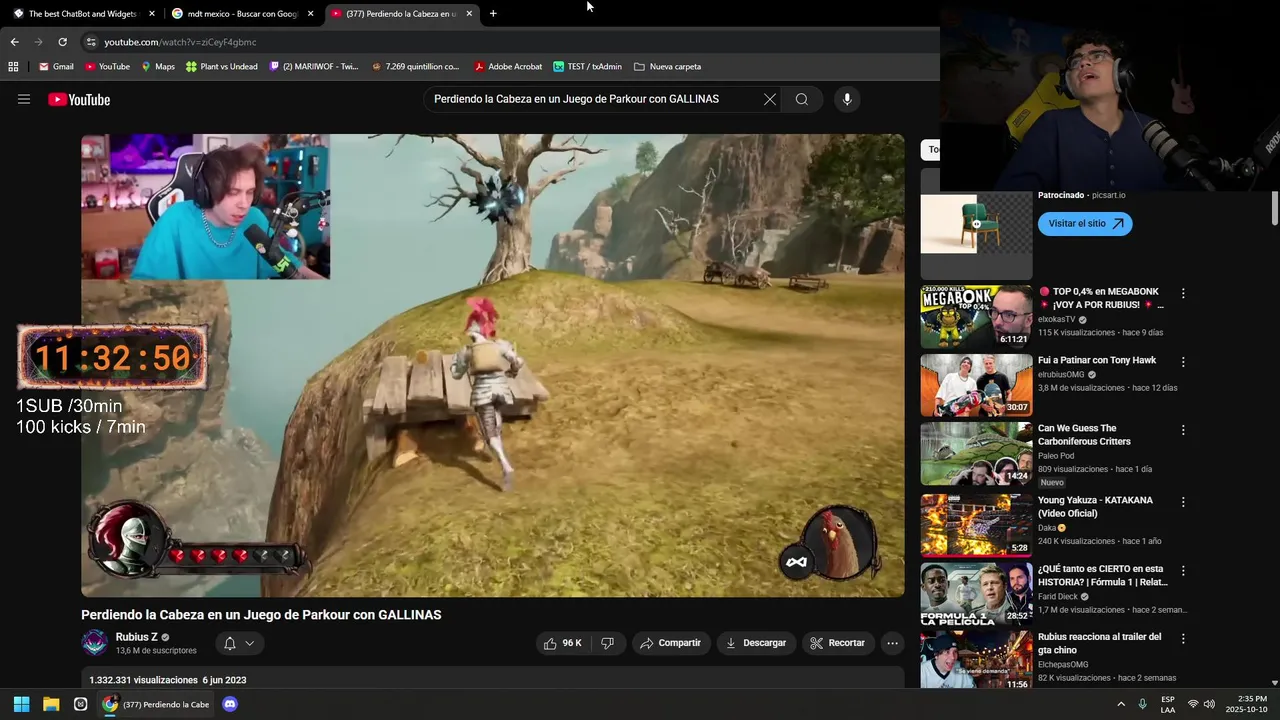Dislike the video with thumbs down

(x=607, y=643)
